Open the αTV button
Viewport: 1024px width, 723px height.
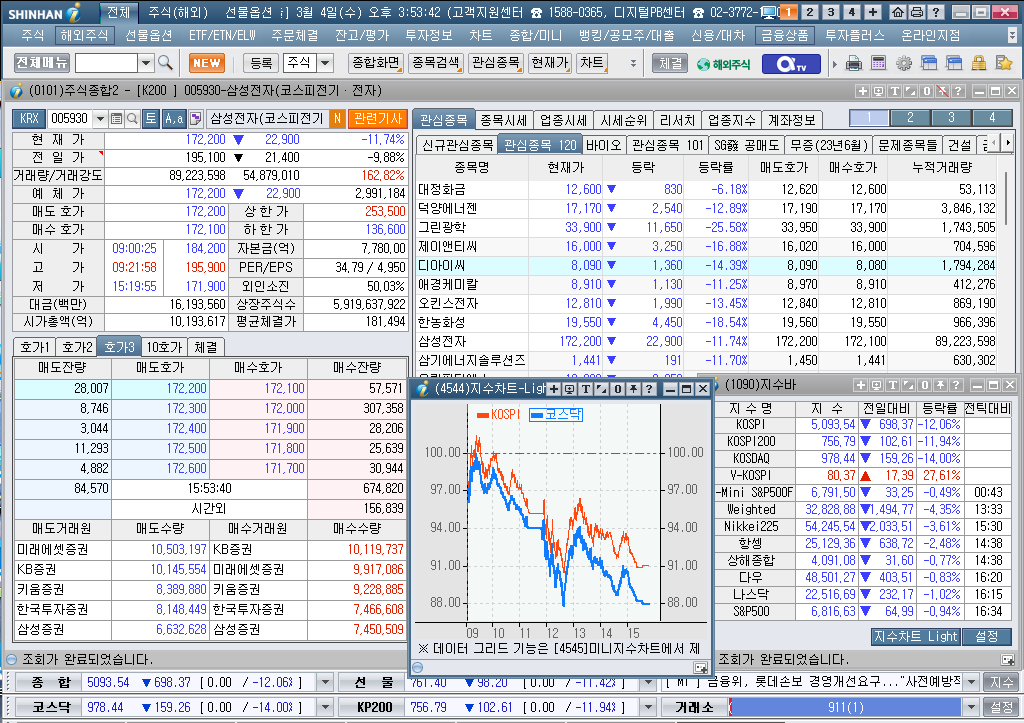click(790, 64)
